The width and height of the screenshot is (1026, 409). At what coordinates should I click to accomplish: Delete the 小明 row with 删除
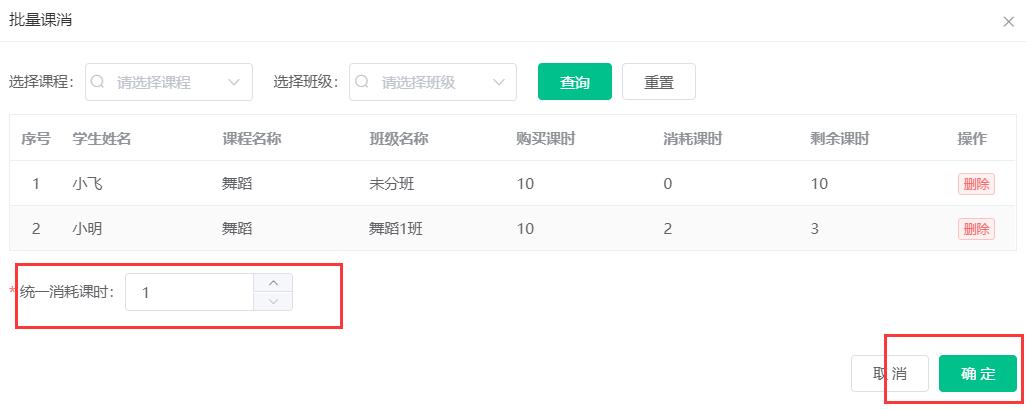[976, 228]
